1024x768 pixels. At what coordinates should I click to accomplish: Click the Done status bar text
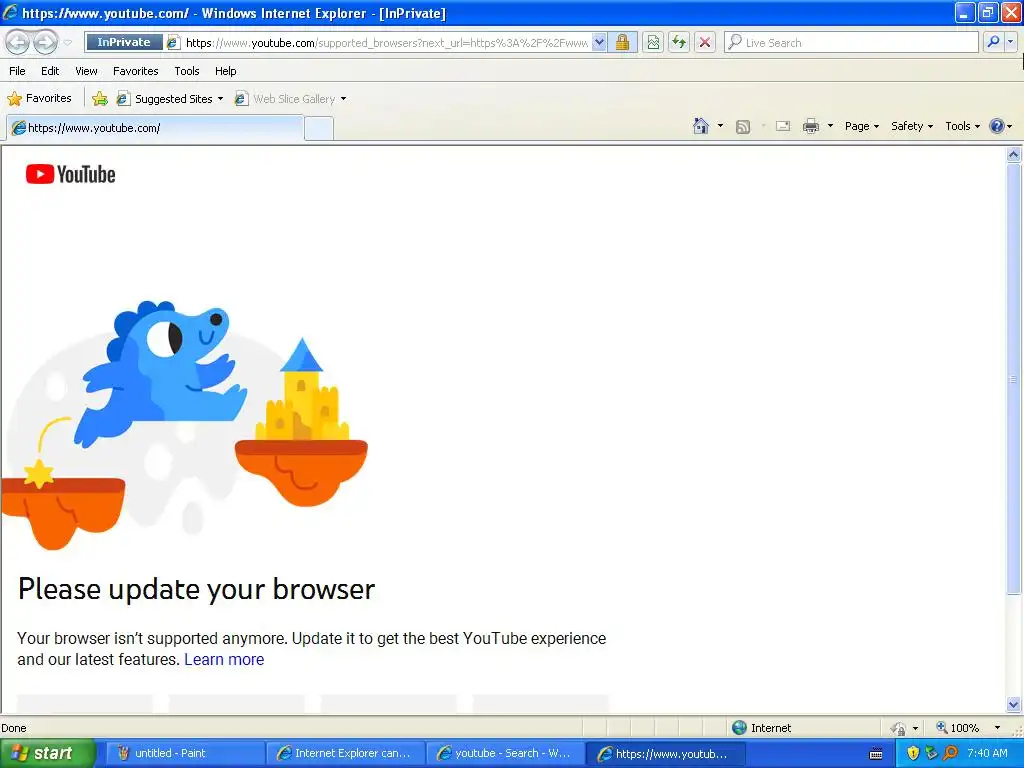coord(14,728)
